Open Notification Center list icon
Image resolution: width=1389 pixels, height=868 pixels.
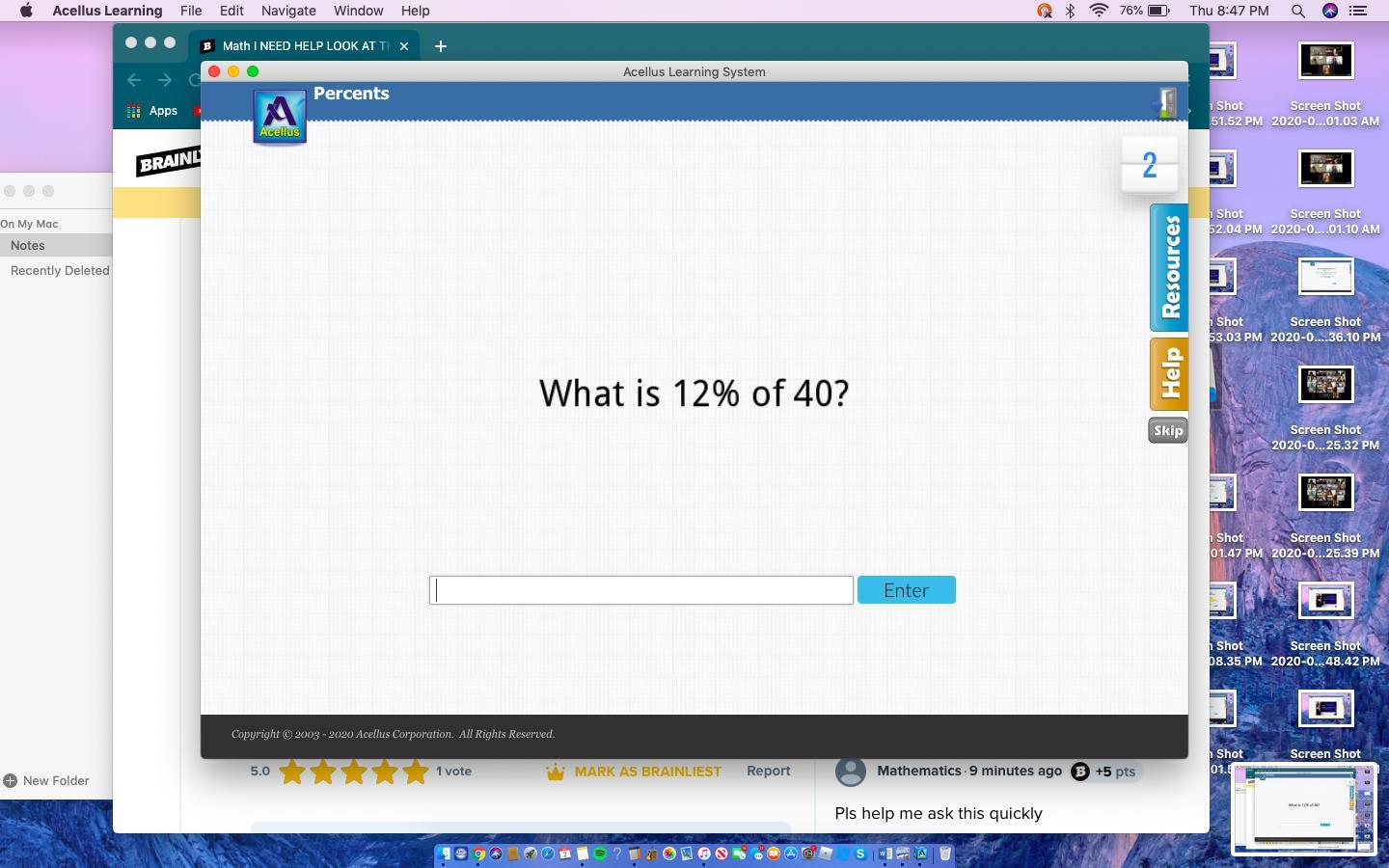click(x=1358, y=11)
